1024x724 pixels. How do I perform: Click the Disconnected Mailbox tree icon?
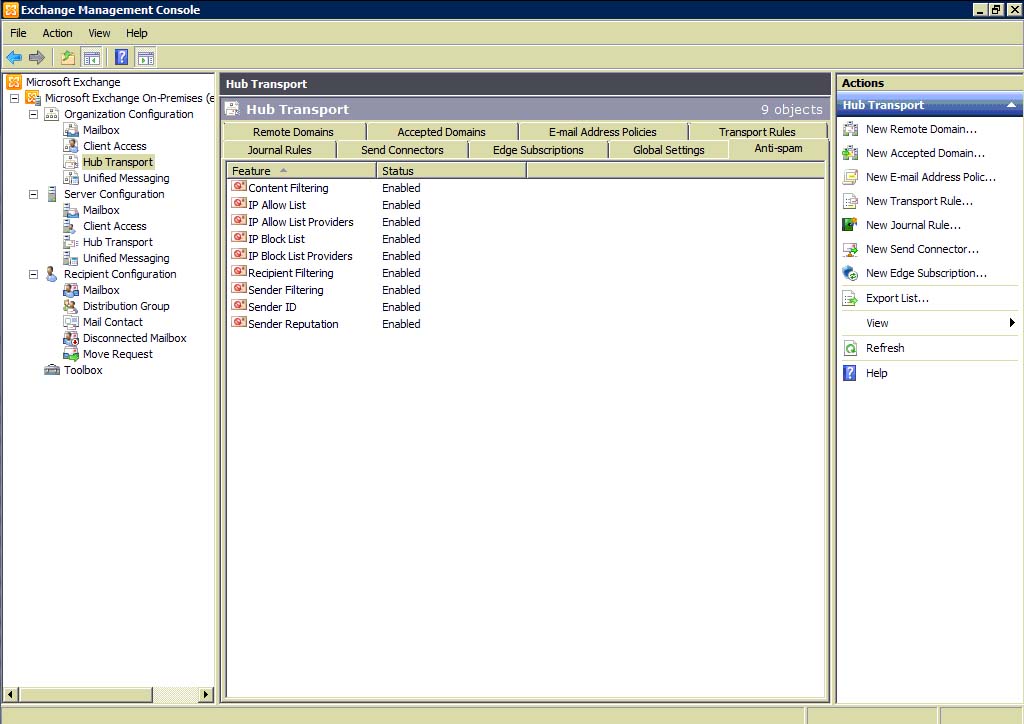pos(71,338)
